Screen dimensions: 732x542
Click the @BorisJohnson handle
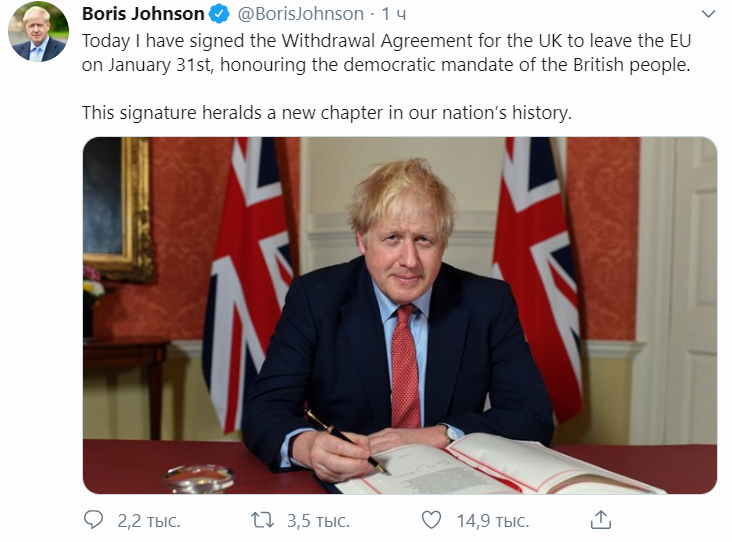pos(301,14)
